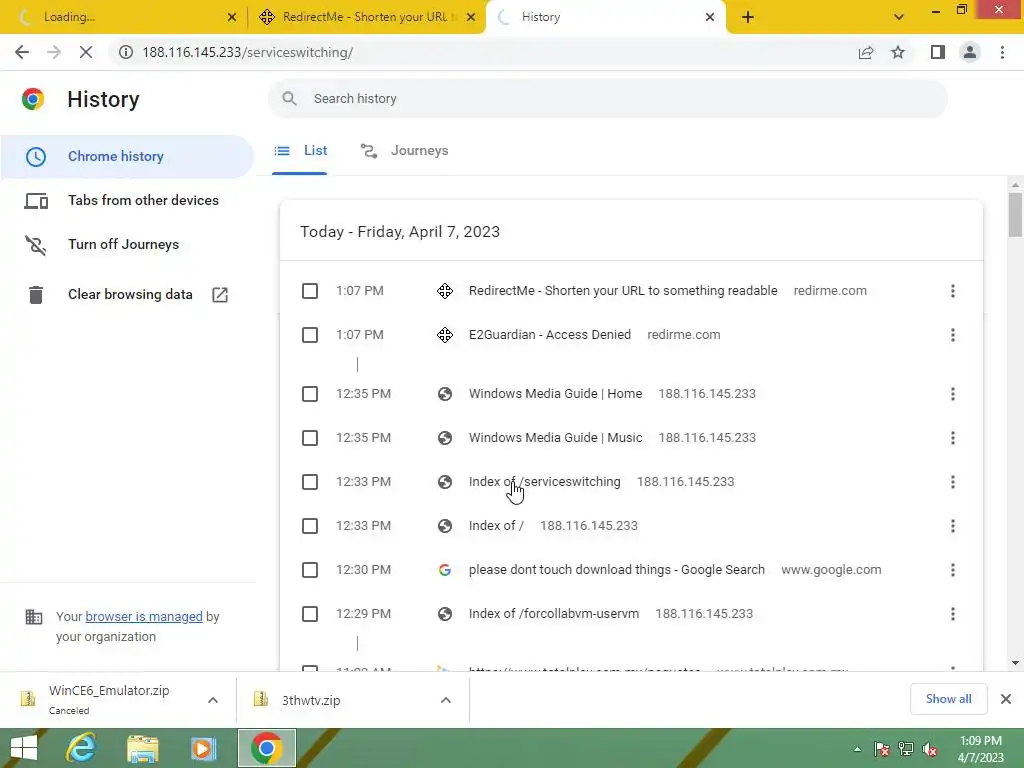Image resolution: width=1024 pixels, height=768 pixels.
Task: Switch to the Loading... tab
Action: click(122, 17)
